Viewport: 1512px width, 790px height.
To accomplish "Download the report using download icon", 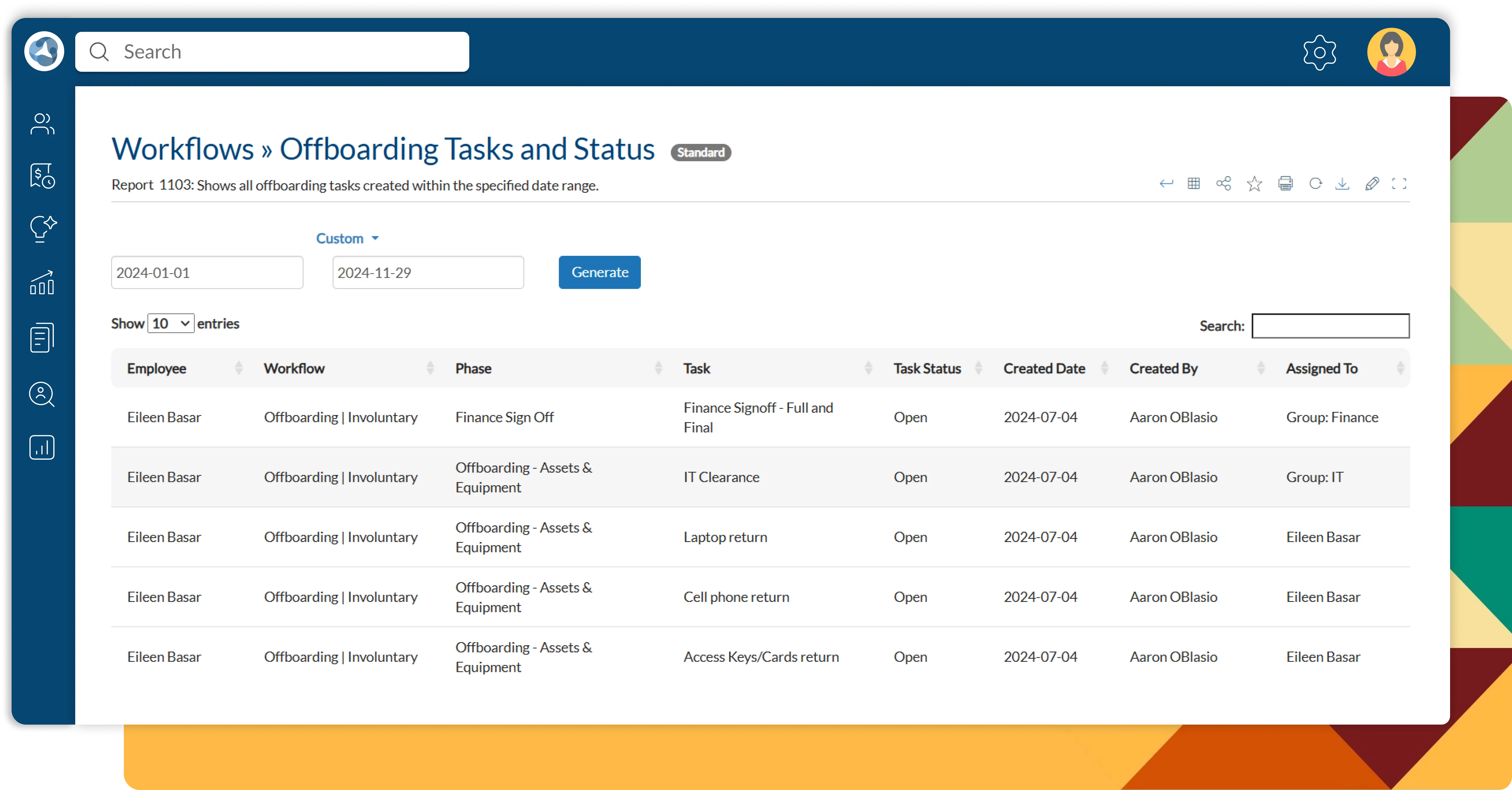I will 1342,184.
